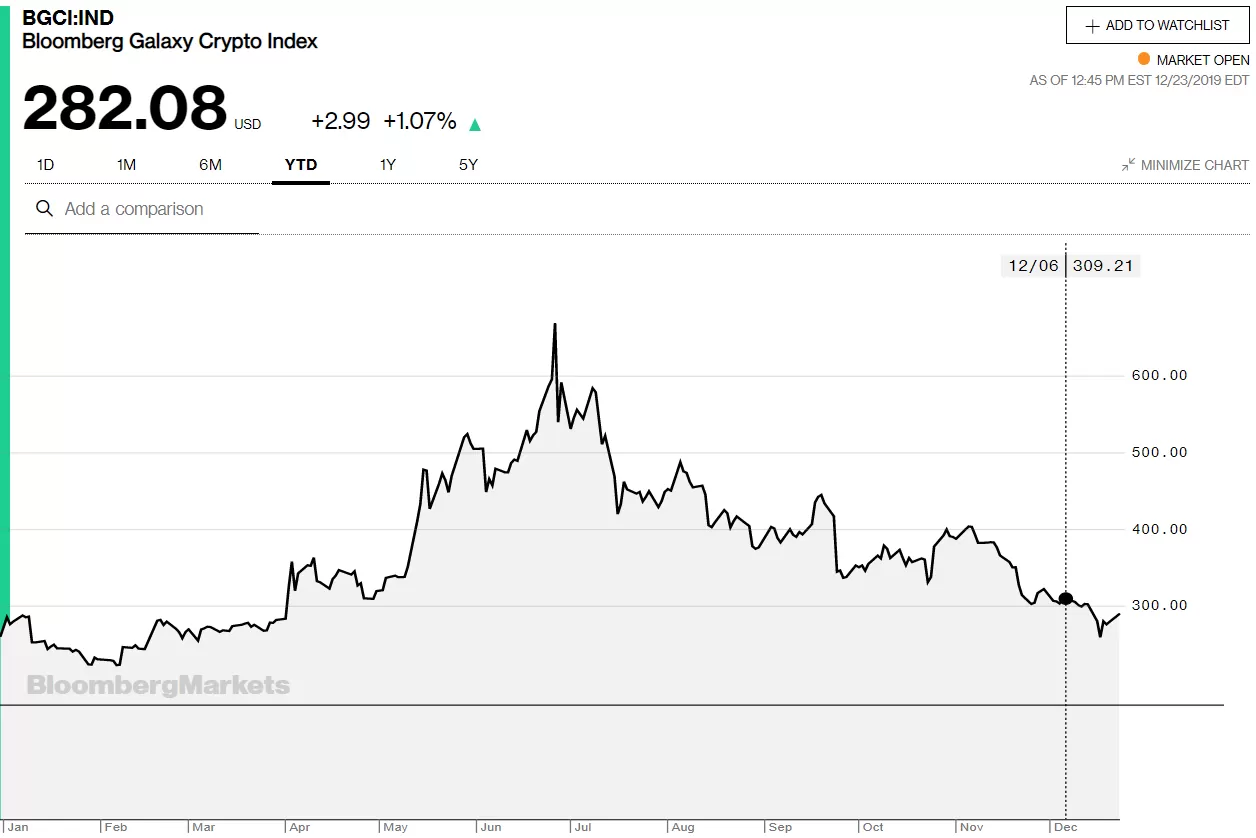1256x838 pixels.
Task: Click the BGCI:IND ticker heading
Action: pyautogui.click(x=68, y=17)
